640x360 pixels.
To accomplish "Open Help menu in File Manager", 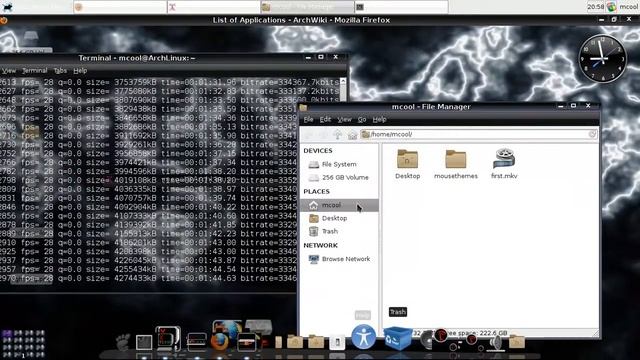I will pos(379,120).
